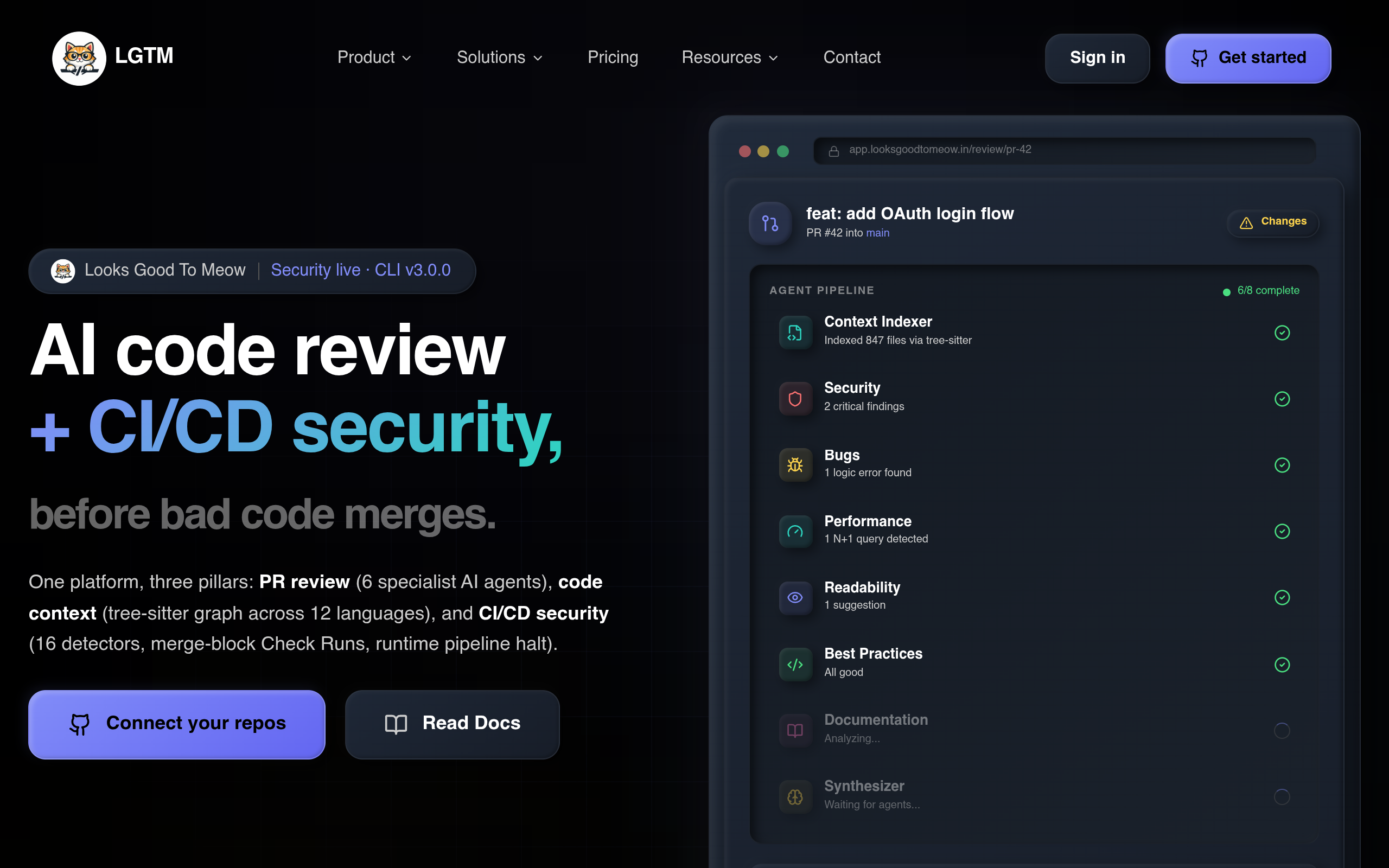Click Security live · CLI v3.0.0 link

[360, 270]
